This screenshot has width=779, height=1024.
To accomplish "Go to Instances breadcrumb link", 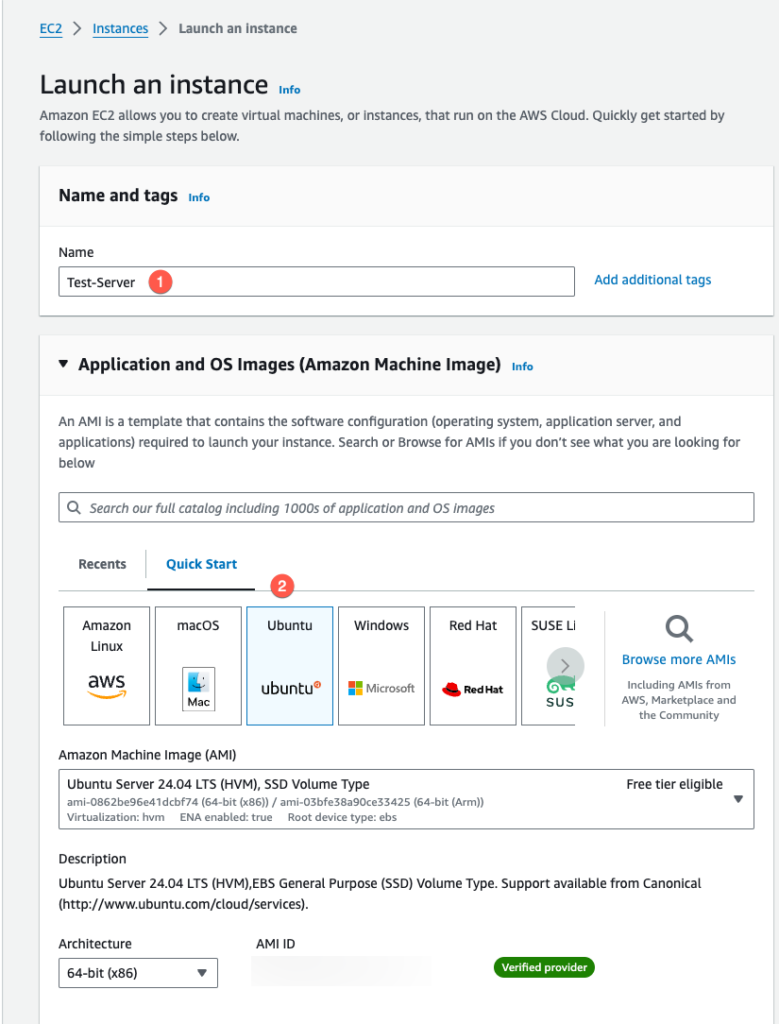I will [x=120, y=29].
